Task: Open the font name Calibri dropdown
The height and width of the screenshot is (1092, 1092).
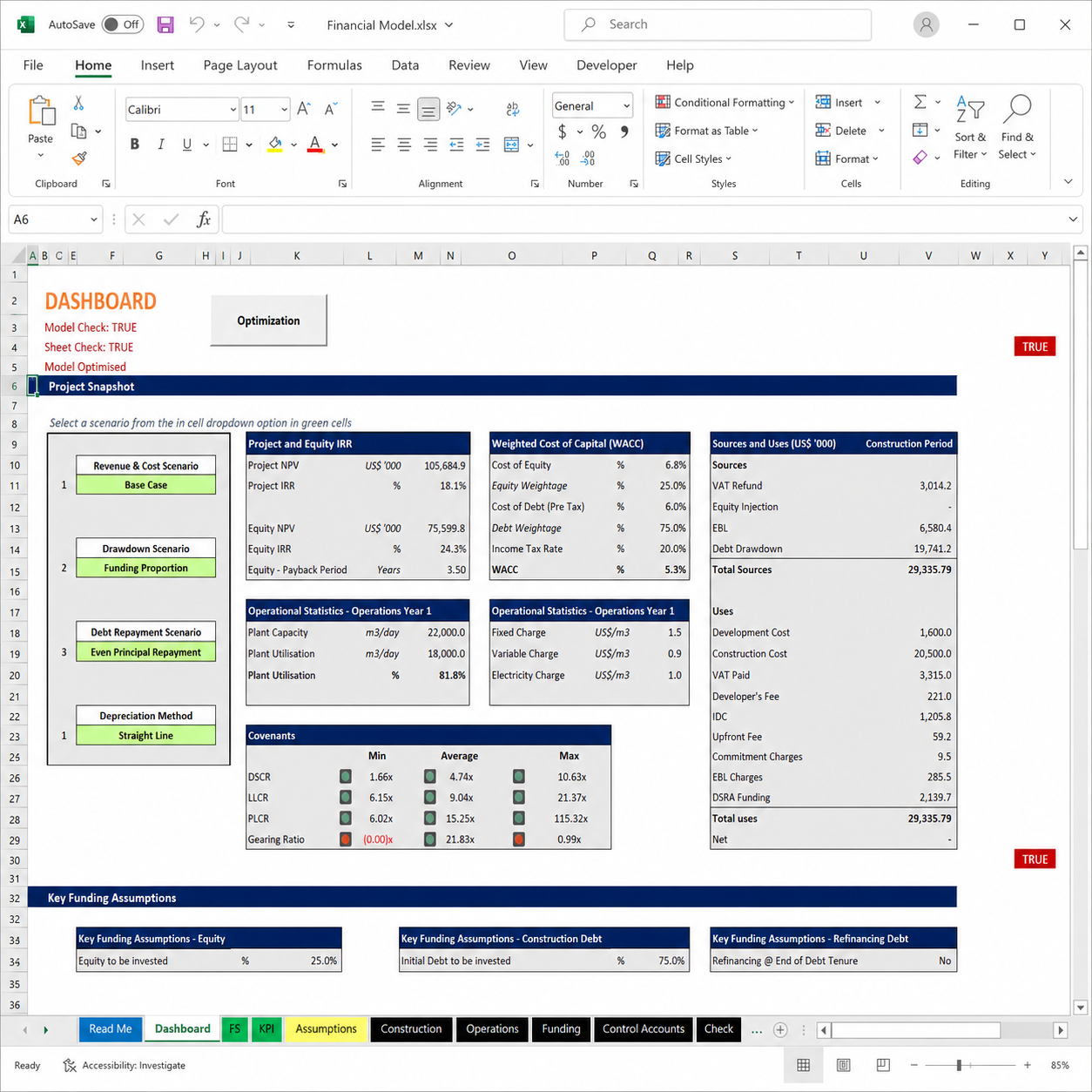Action: (x=233, y=110)
